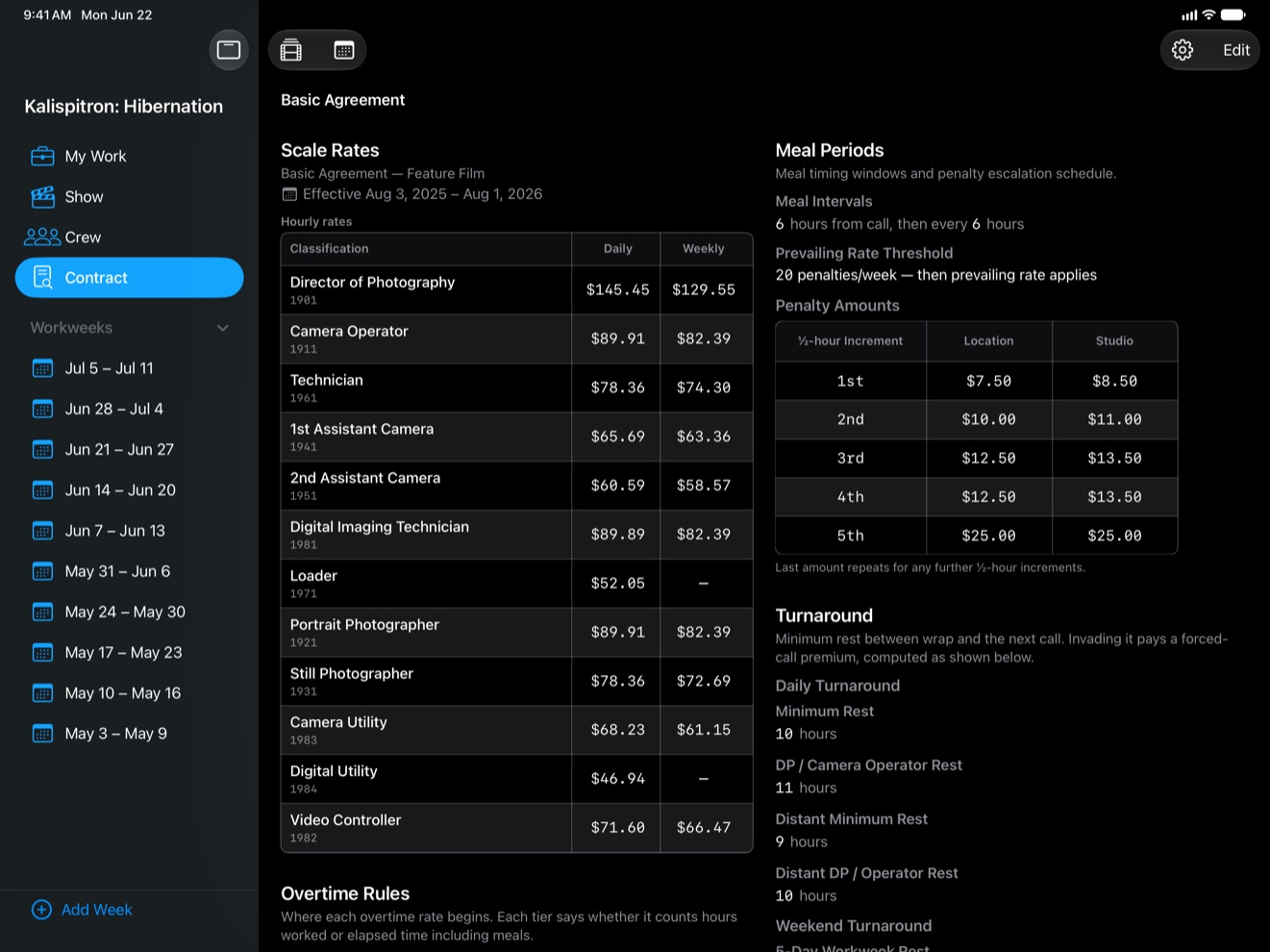This screenshot has height=952, width=1270.
Task: Open workweek May 31 – Jun 6
Action: [130, 571]
